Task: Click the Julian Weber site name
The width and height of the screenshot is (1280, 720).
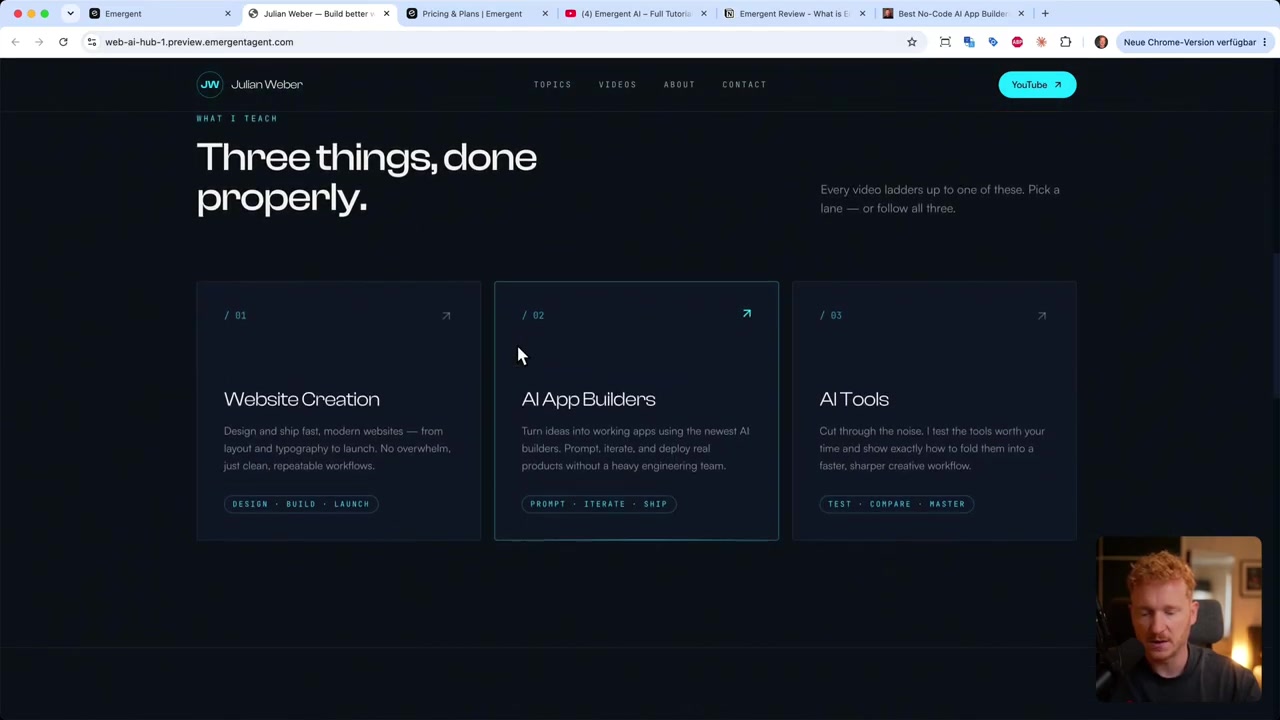Action: 267,85
